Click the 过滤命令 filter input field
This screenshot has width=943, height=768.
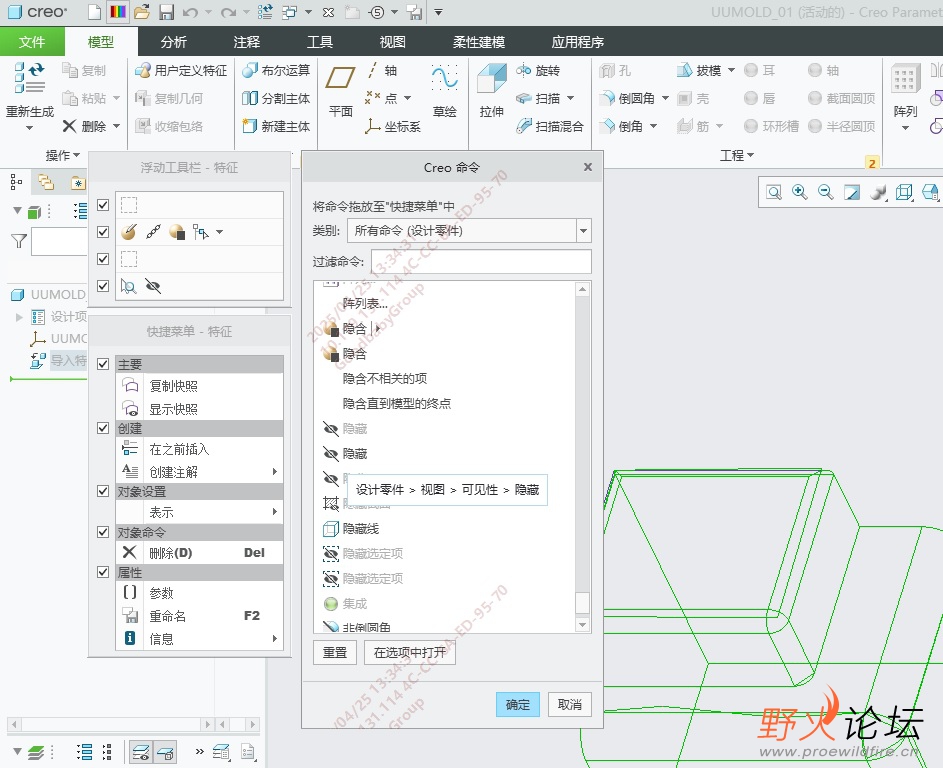point(481,262)
